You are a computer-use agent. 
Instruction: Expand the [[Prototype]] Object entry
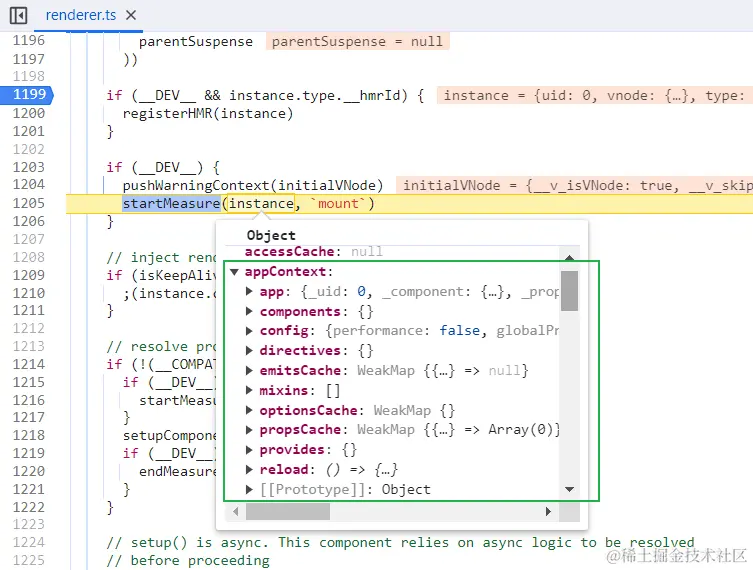coord(249,489)
